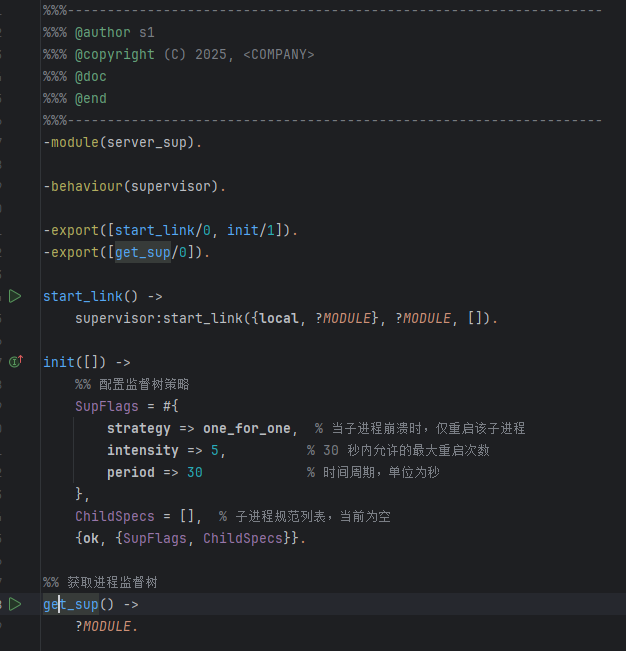The height and width of the screenshot is (651, 626).
Task: Open the implements-callback marker beside init([])
Action: pos(16,361)
